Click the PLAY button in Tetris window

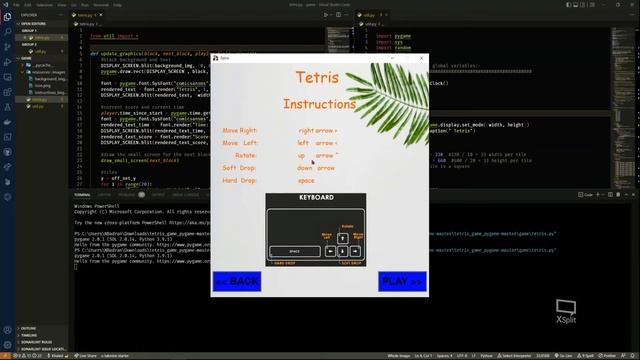coord(402,281)
